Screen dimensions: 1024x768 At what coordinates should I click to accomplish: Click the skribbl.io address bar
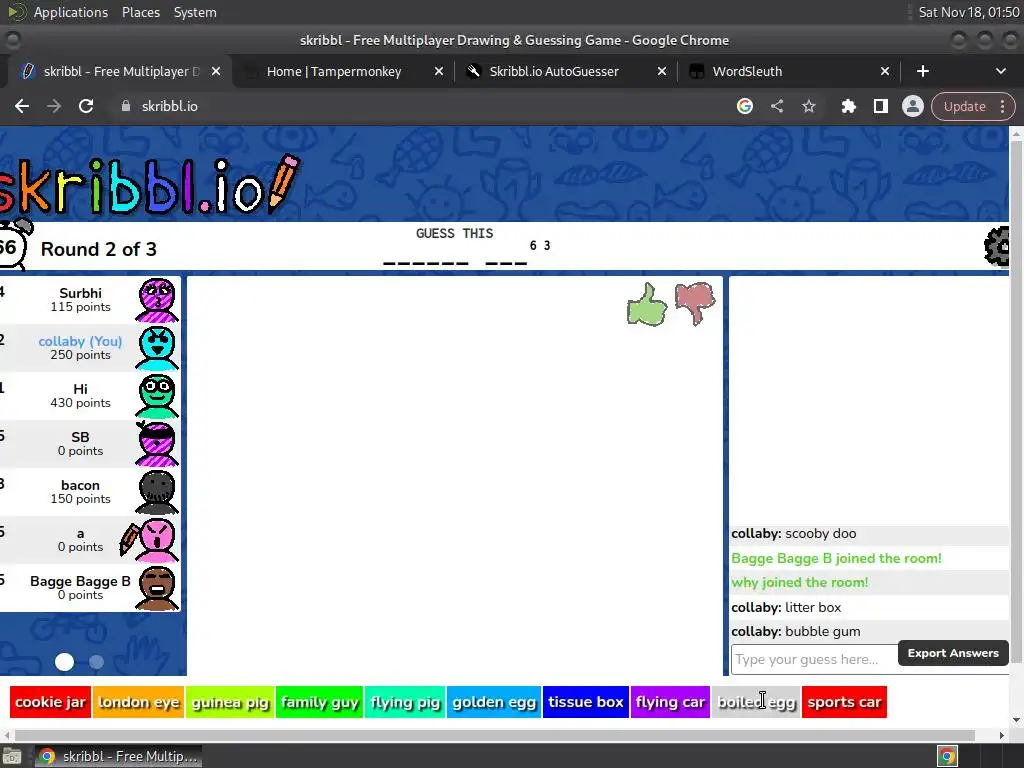pyautogui.click(x=418, y=106)
